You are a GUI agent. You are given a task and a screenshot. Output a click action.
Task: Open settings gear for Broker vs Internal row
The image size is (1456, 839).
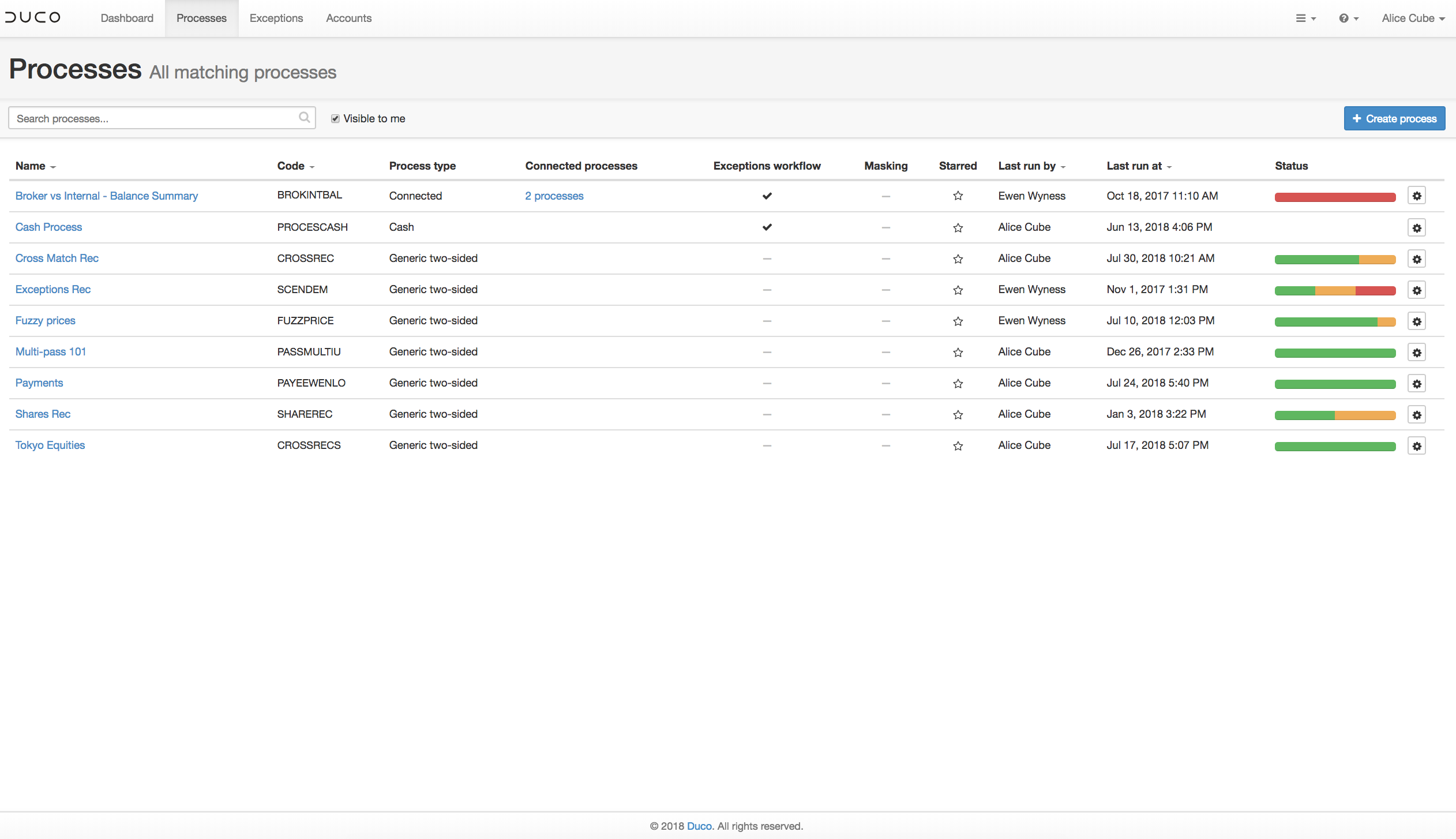(1417, 196)
